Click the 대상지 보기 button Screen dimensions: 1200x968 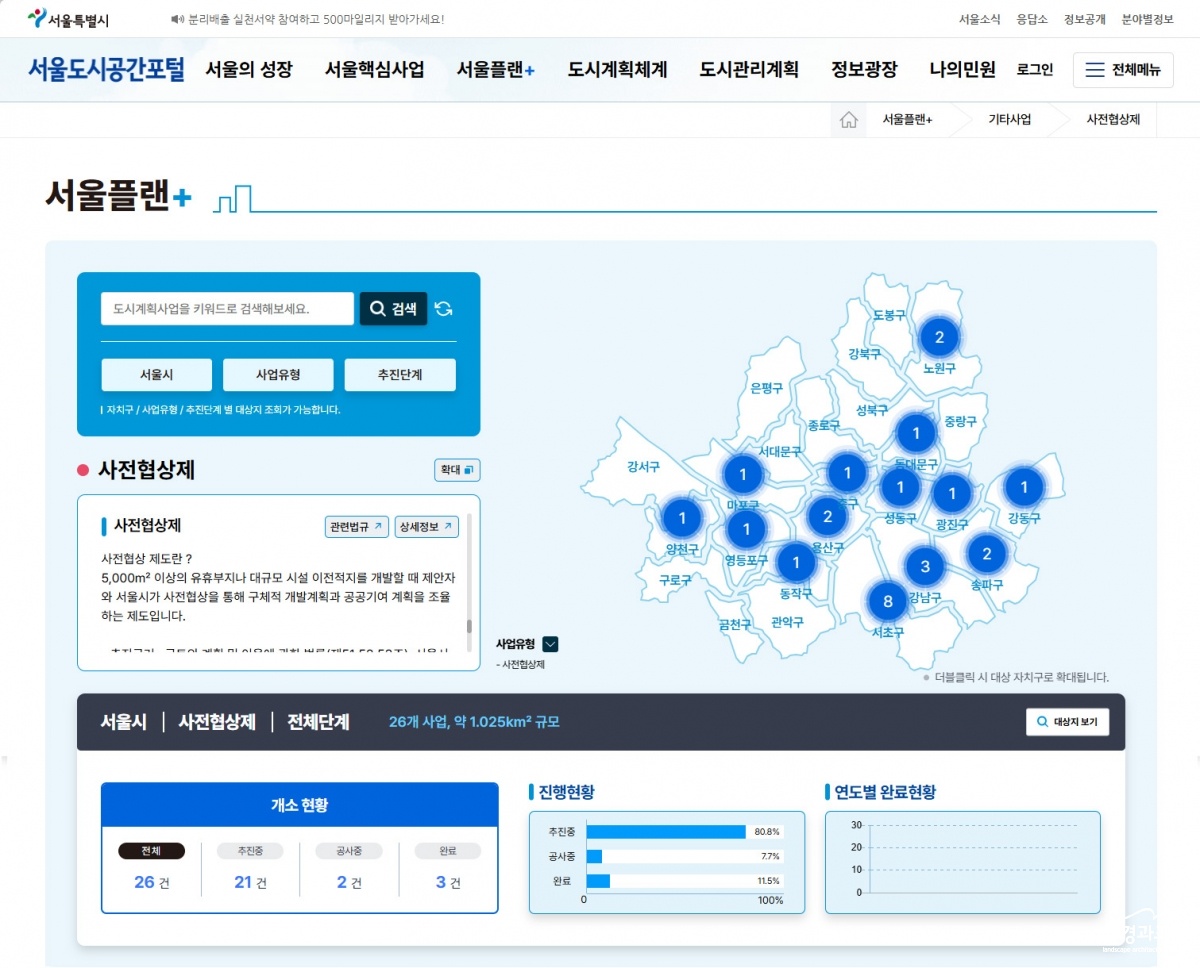1067,722
